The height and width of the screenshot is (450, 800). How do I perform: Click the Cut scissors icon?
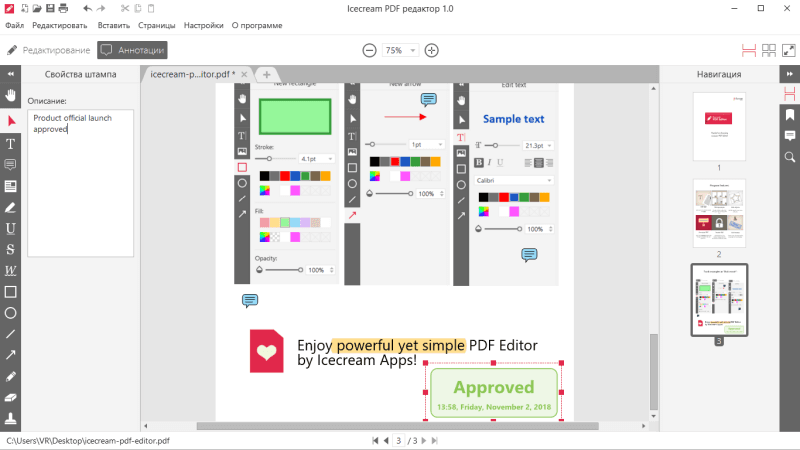(x=125, y=8)
